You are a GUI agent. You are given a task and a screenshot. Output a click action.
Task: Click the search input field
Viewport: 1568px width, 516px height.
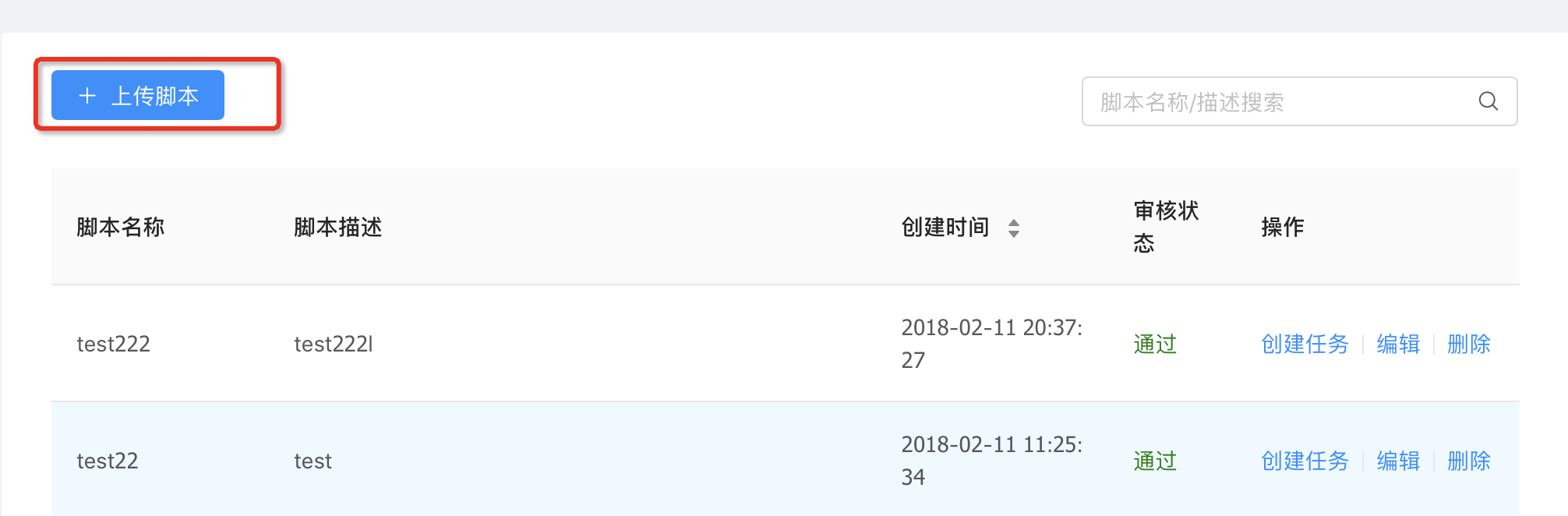1247,101
